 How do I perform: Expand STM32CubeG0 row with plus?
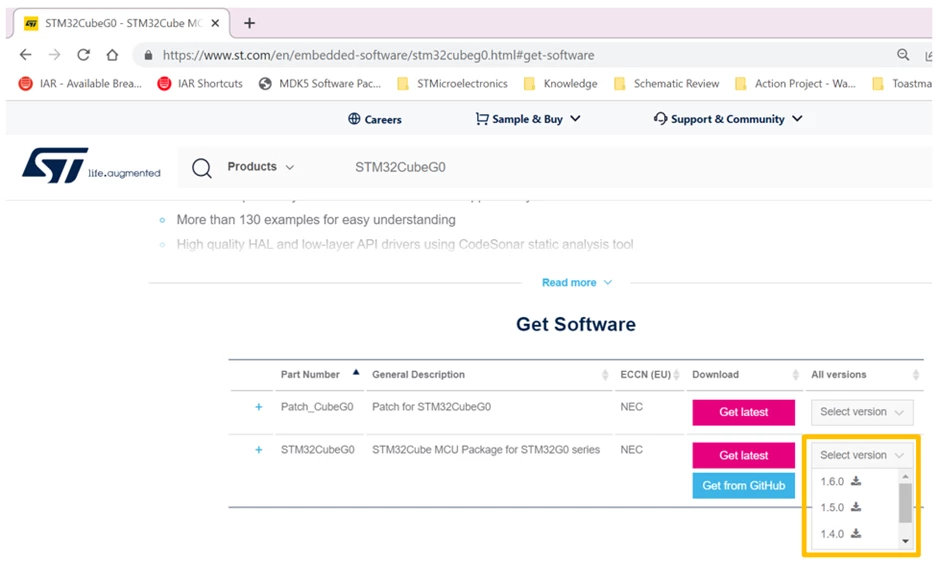(258, 449)
